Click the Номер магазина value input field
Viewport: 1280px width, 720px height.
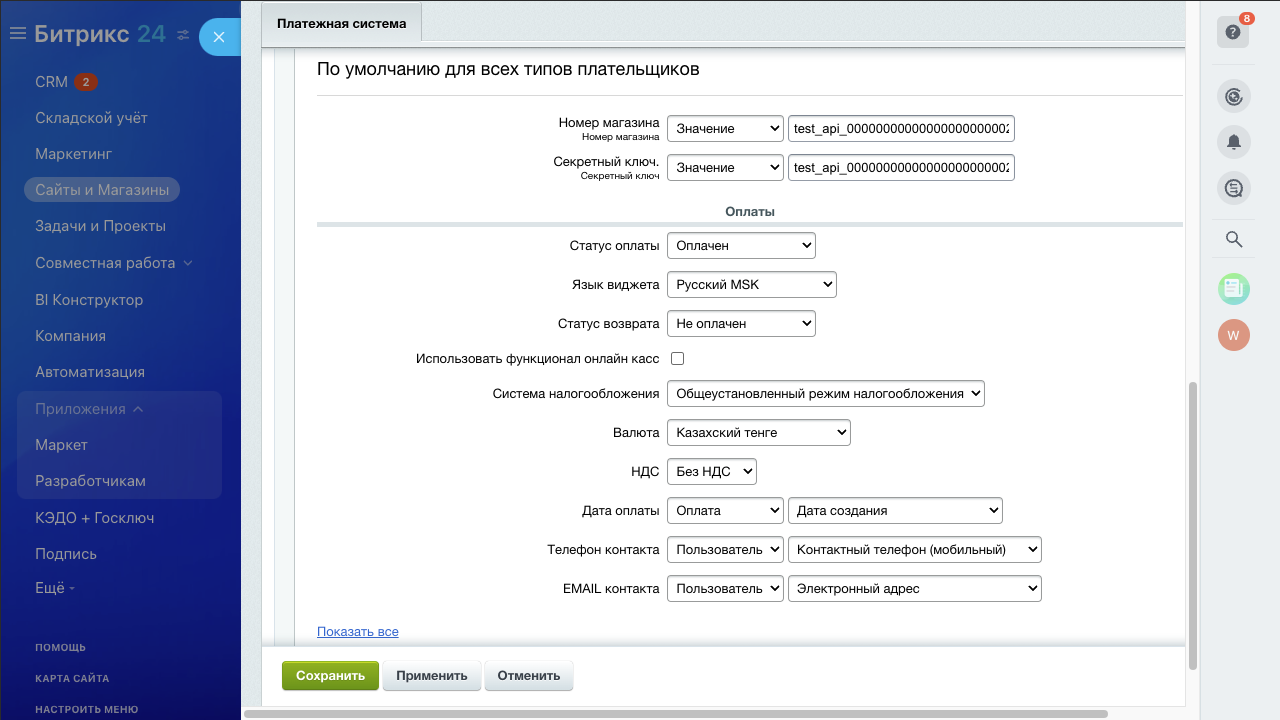pos(900,129)
